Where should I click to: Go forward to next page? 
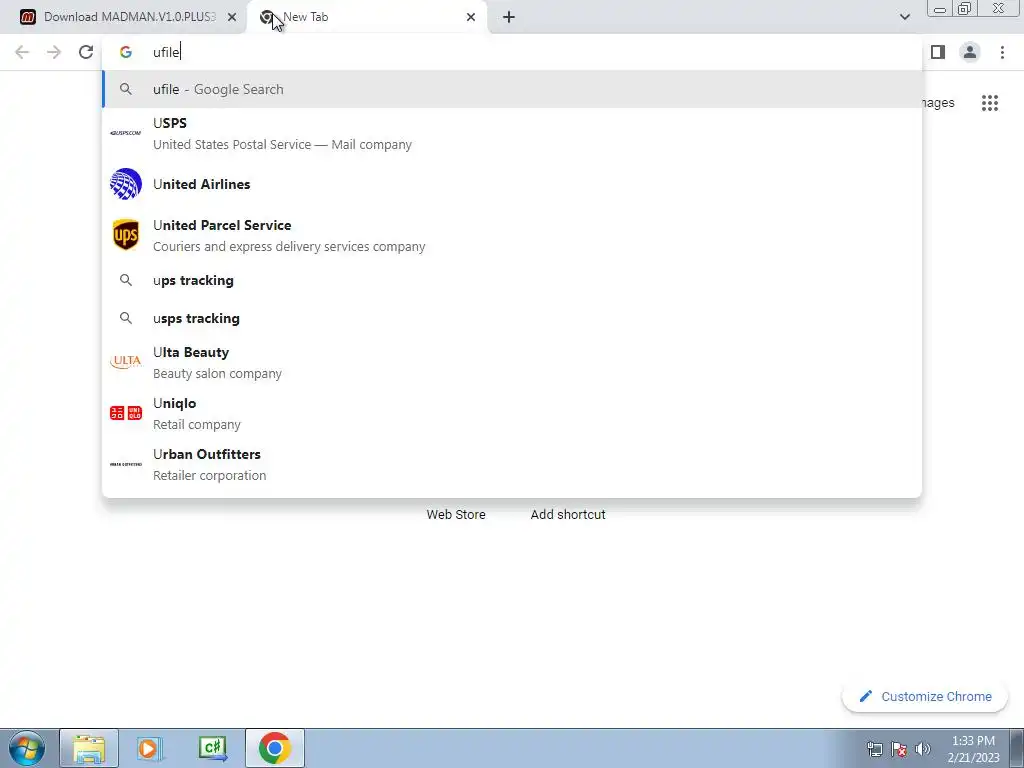coord(54,52)
